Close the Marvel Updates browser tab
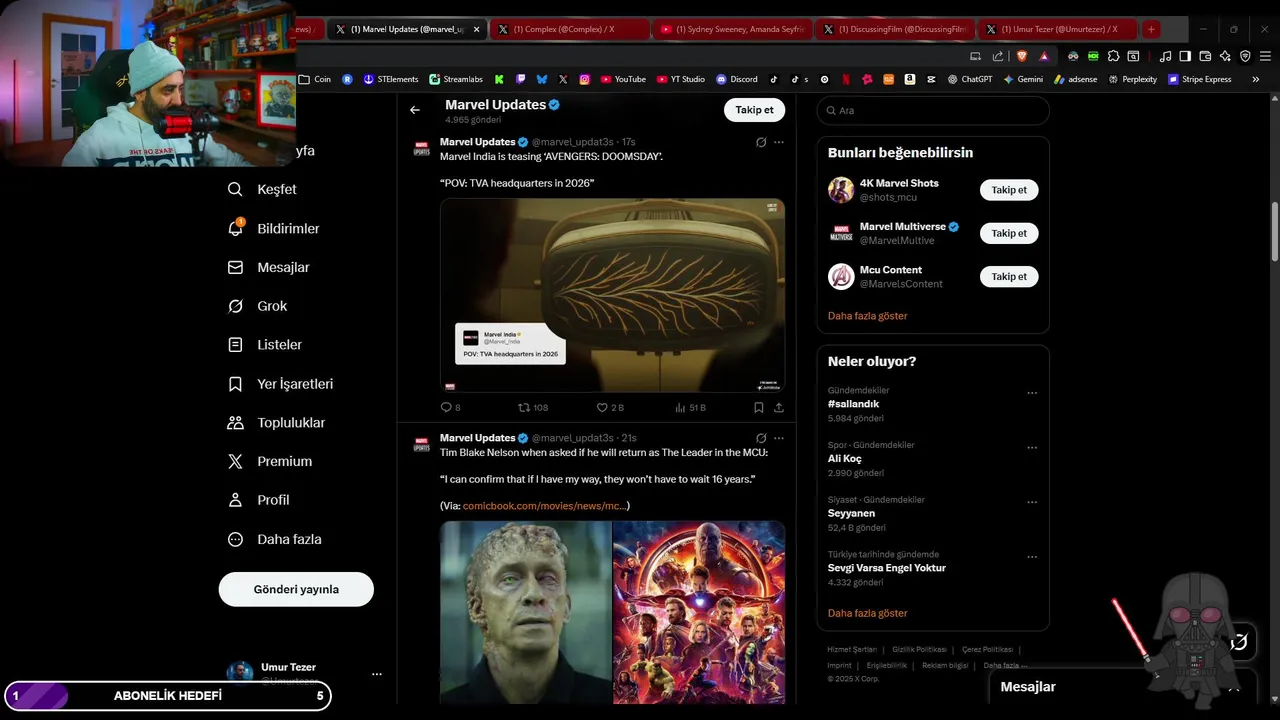 (476, 30)
